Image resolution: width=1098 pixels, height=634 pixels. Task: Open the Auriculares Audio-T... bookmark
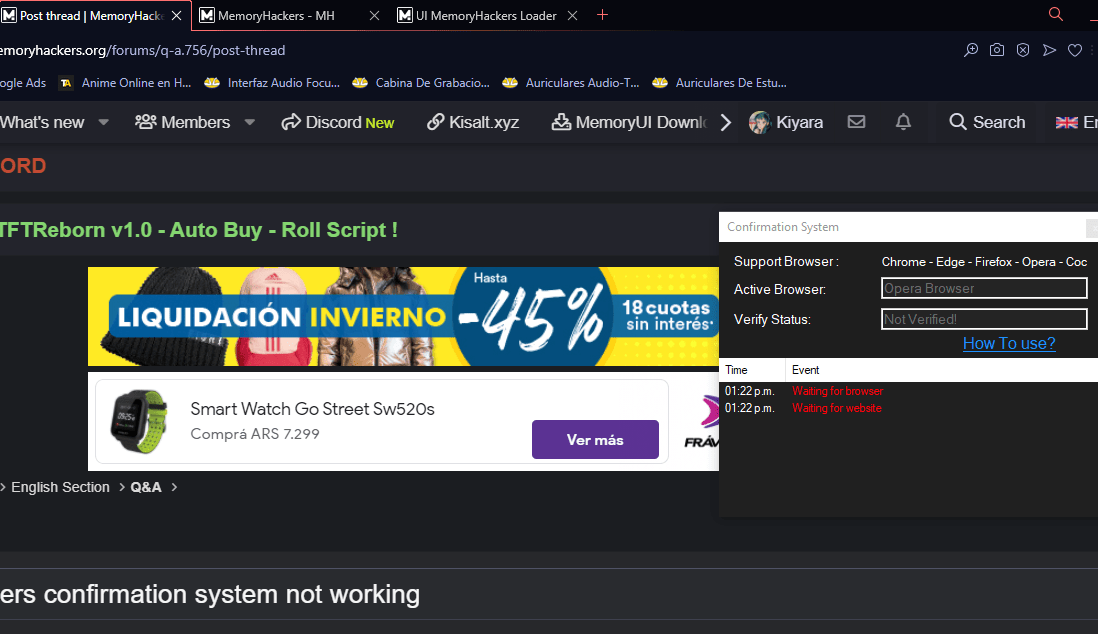click(x=571, y=83)
